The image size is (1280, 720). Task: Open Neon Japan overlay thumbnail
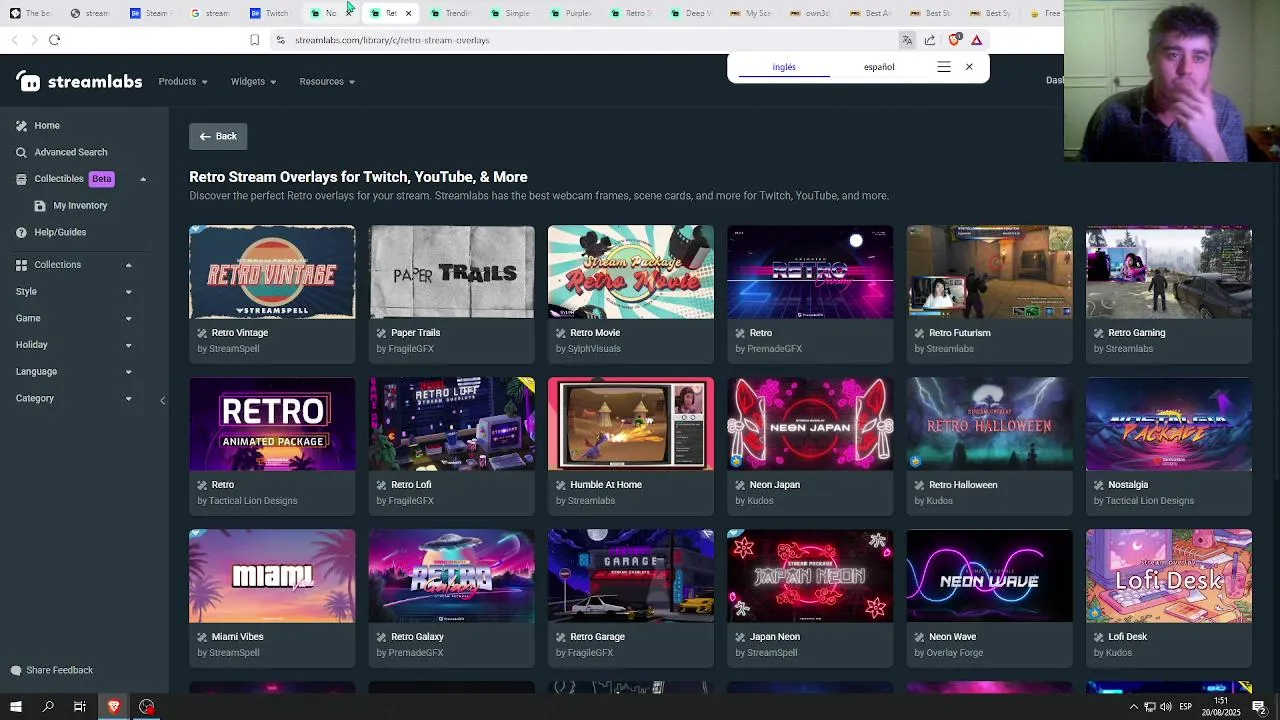tap(810, 424)
